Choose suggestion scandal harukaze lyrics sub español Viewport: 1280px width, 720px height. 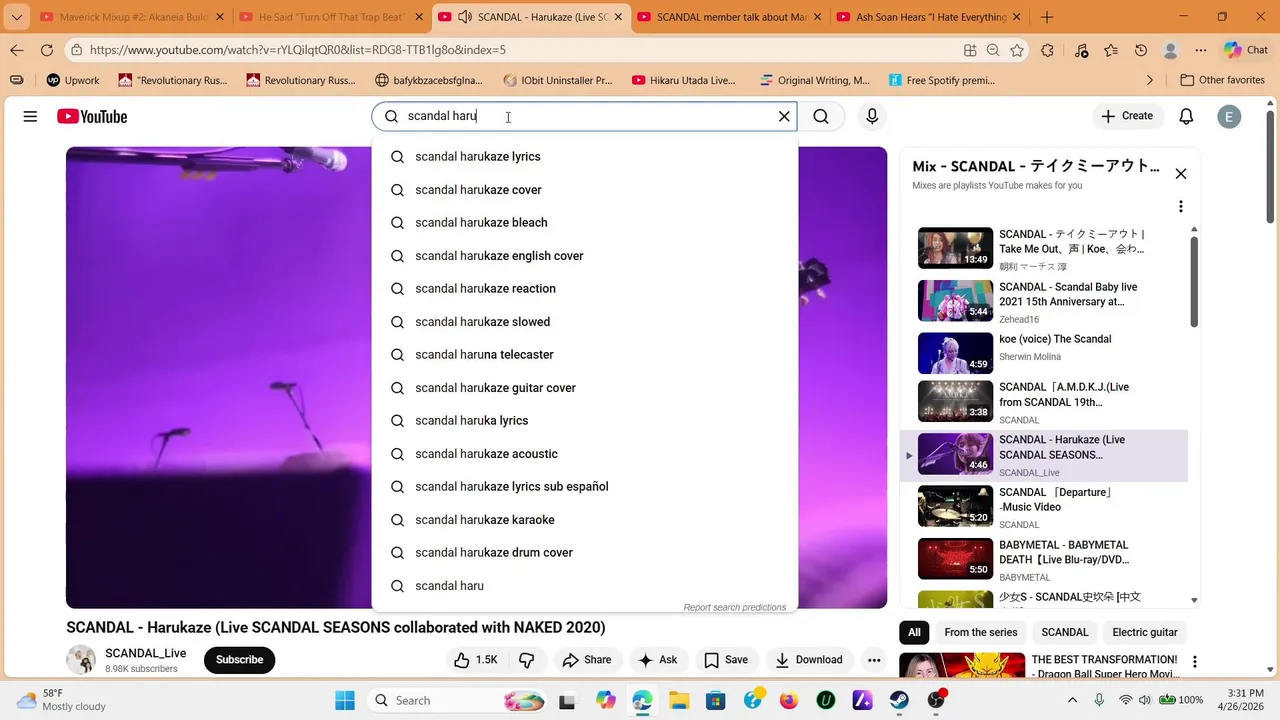pyautogui.click(x=585, y=487)
